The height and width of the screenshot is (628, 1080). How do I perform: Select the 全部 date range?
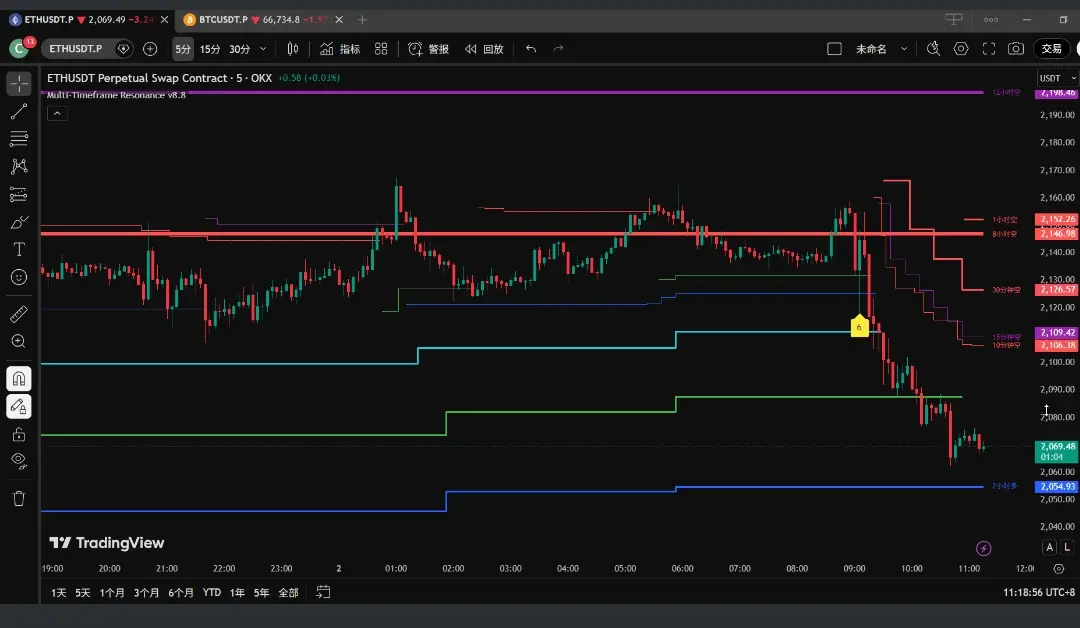[288, 592]
